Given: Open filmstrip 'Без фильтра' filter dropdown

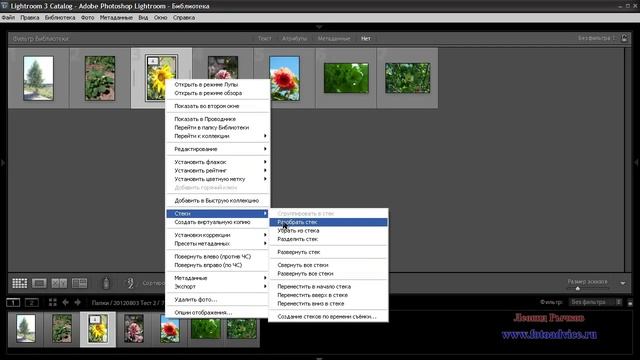Looking at the screenshot, I should point(596,302).
